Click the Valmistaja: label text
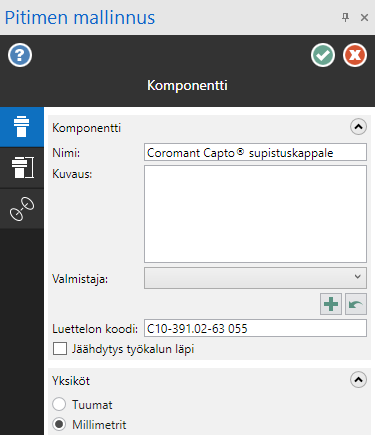Image resolution: width=375 pixels, height=435 pixels. 80,279
